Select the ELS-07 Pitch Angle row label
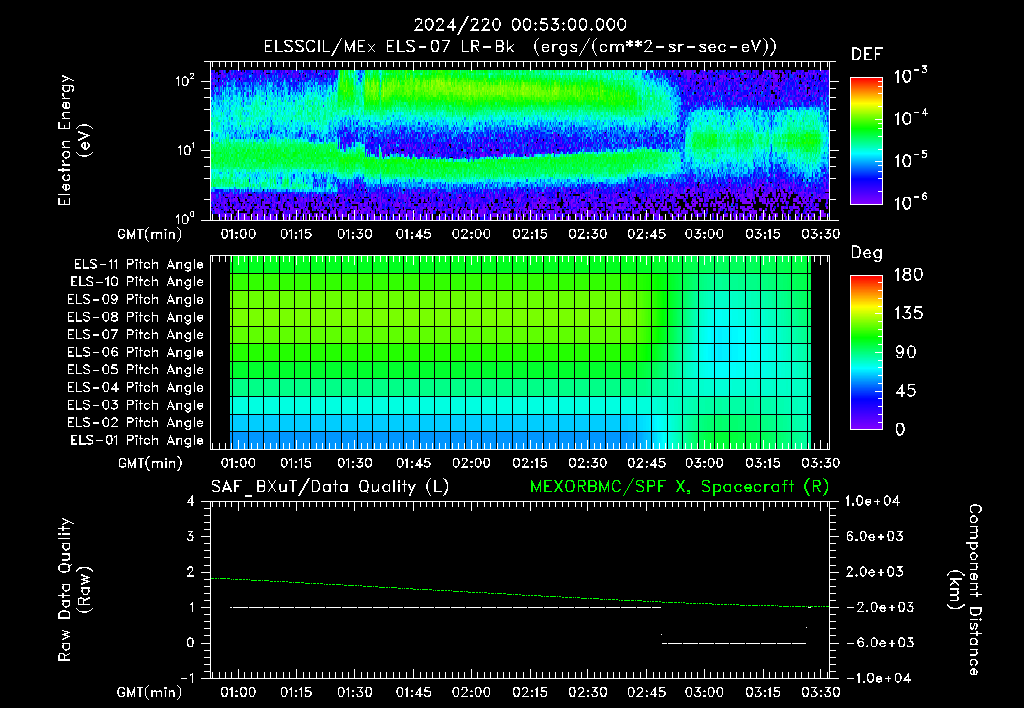 coord(136,334)
